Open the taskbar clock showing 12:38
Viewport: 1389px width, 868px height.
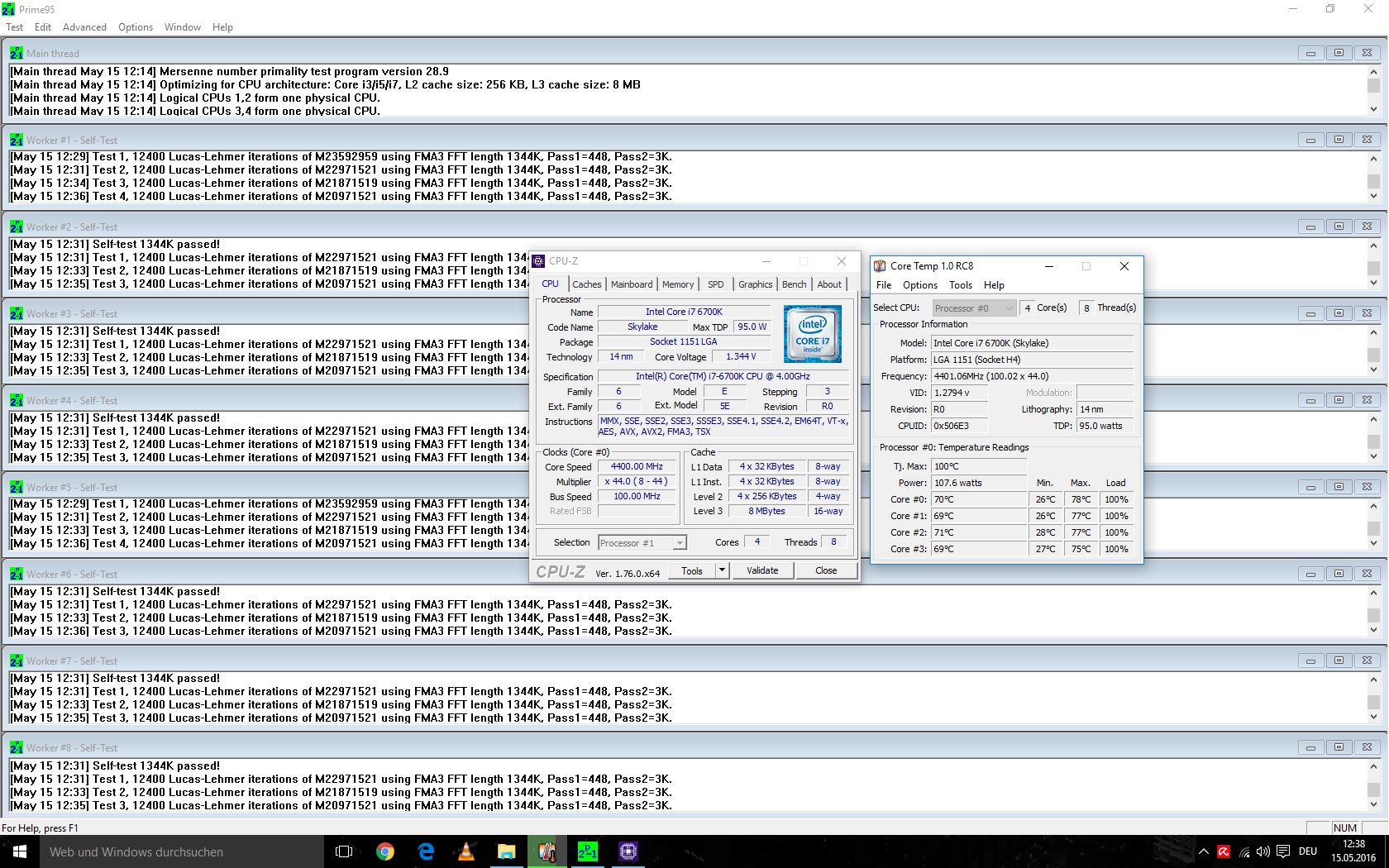click(1353, 851)
